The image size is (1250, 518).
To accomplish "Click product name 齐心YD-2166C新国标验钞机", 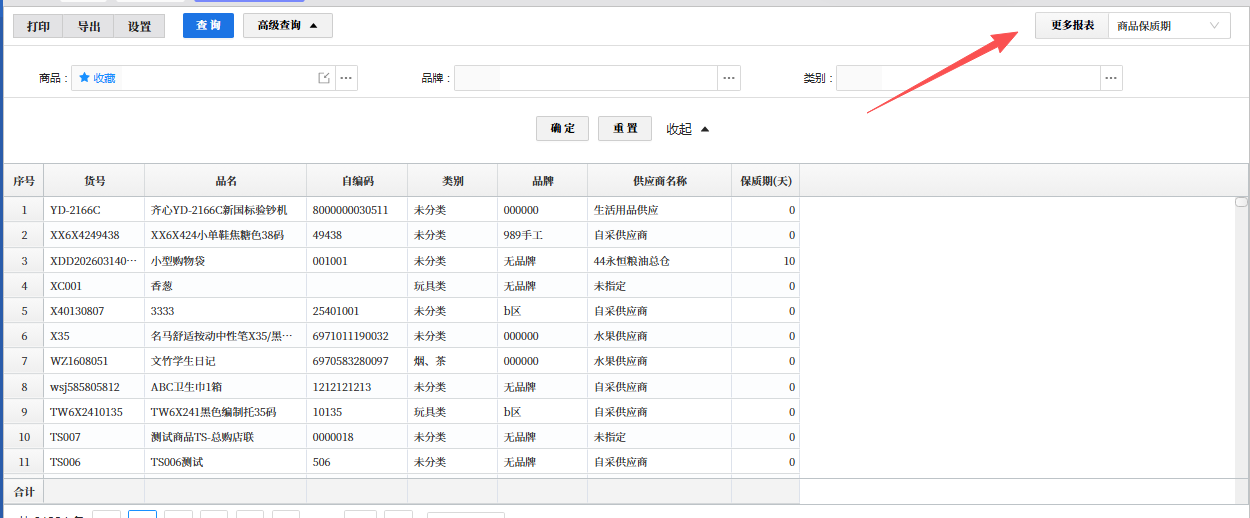I will pyautogui.click(x=219, y=210).
